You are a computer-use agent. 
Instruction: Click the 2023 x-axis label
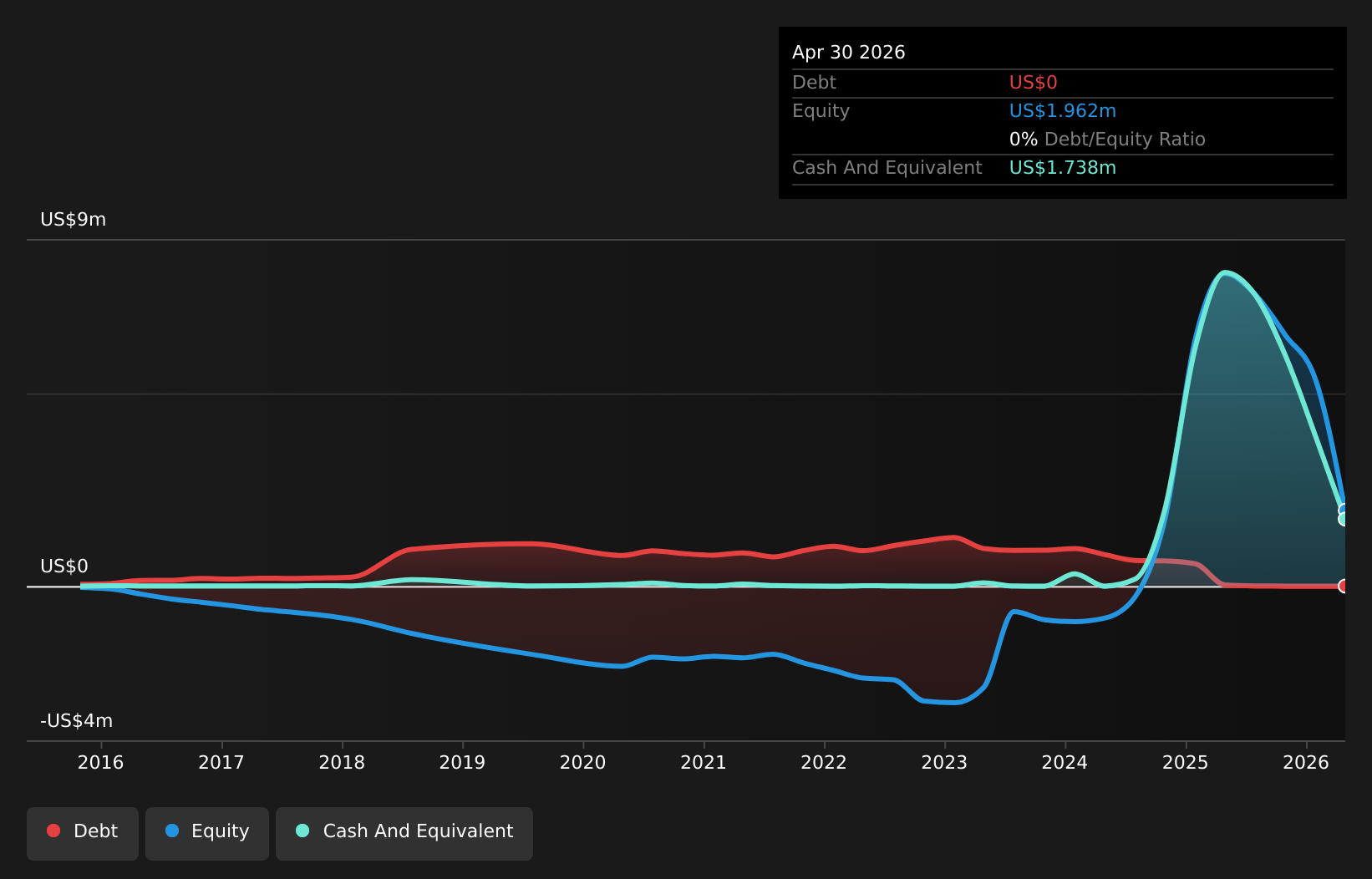pos(944,762)
